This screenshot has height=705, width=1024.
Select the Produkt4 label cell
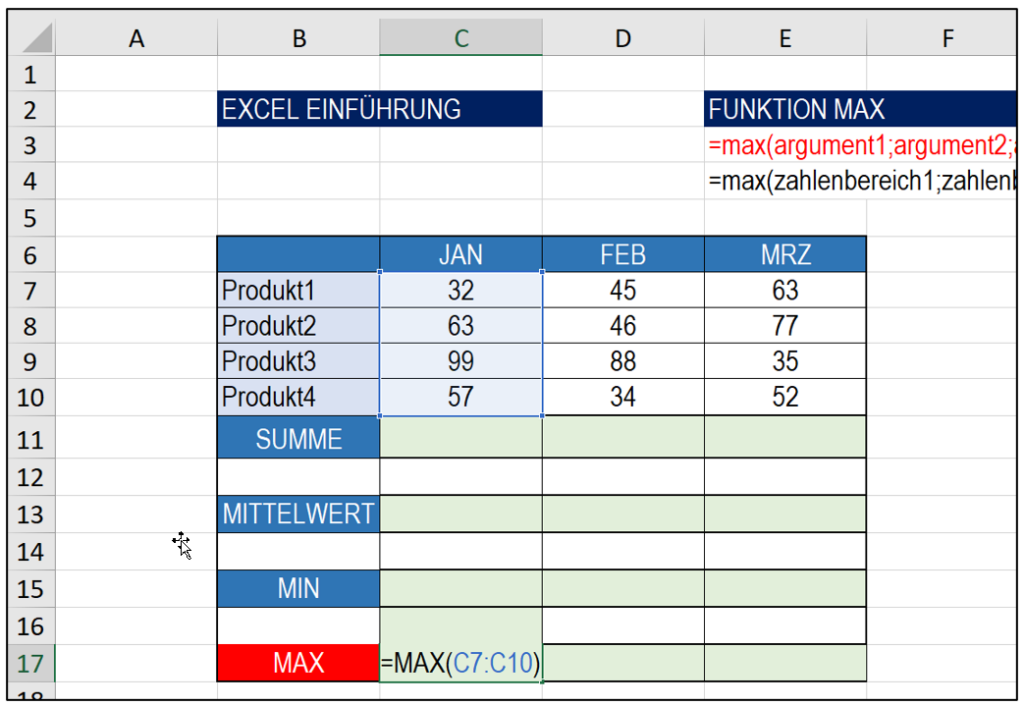pyautogui.click(x=298, y=397)
